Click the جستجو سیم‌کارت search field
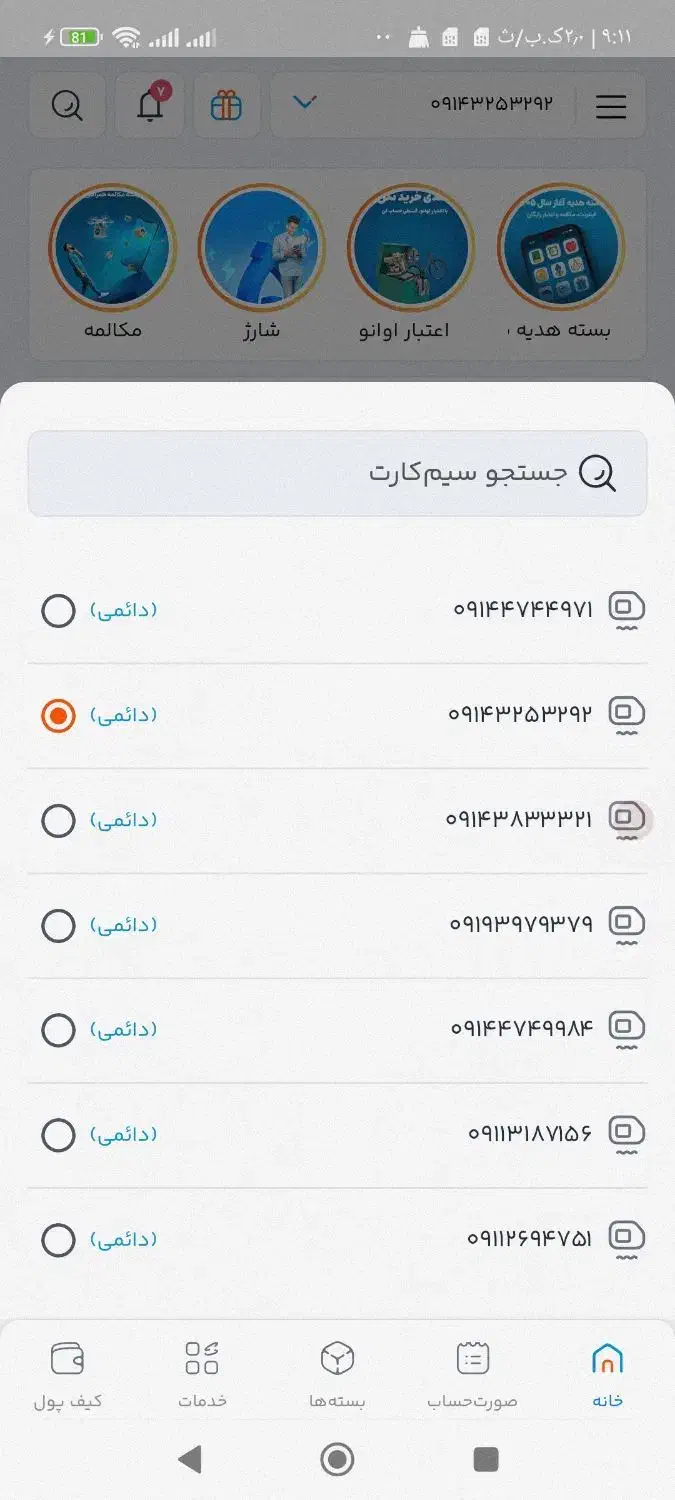The image size is (675, 1500). click(x=337, y=473)
